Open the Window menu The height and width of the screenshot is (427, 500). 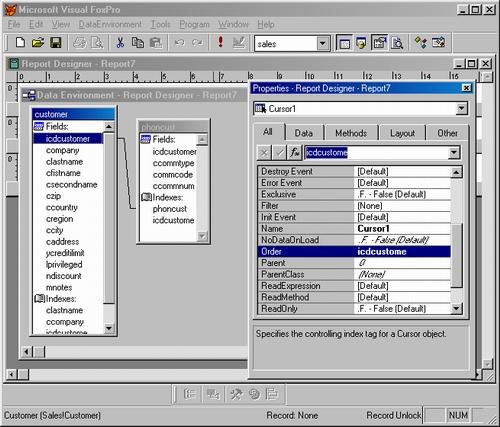(x=233, y=24)
